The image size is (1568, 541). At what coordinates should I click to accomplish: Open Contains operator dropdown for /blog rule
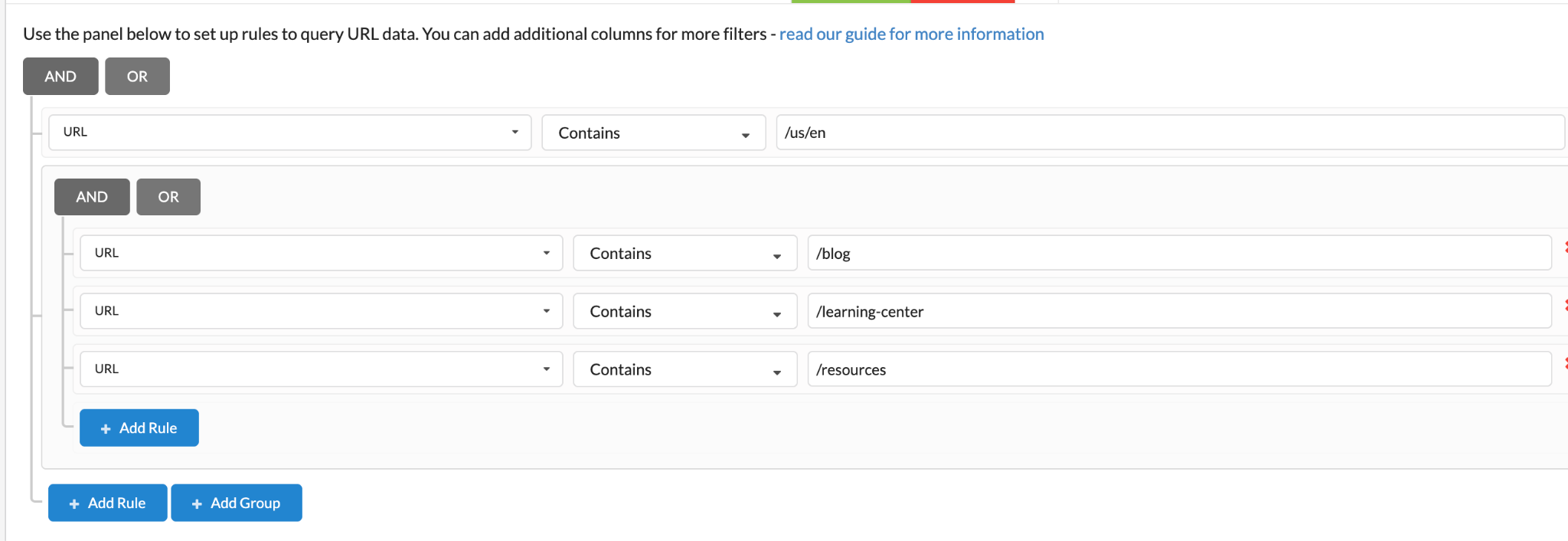685,253
